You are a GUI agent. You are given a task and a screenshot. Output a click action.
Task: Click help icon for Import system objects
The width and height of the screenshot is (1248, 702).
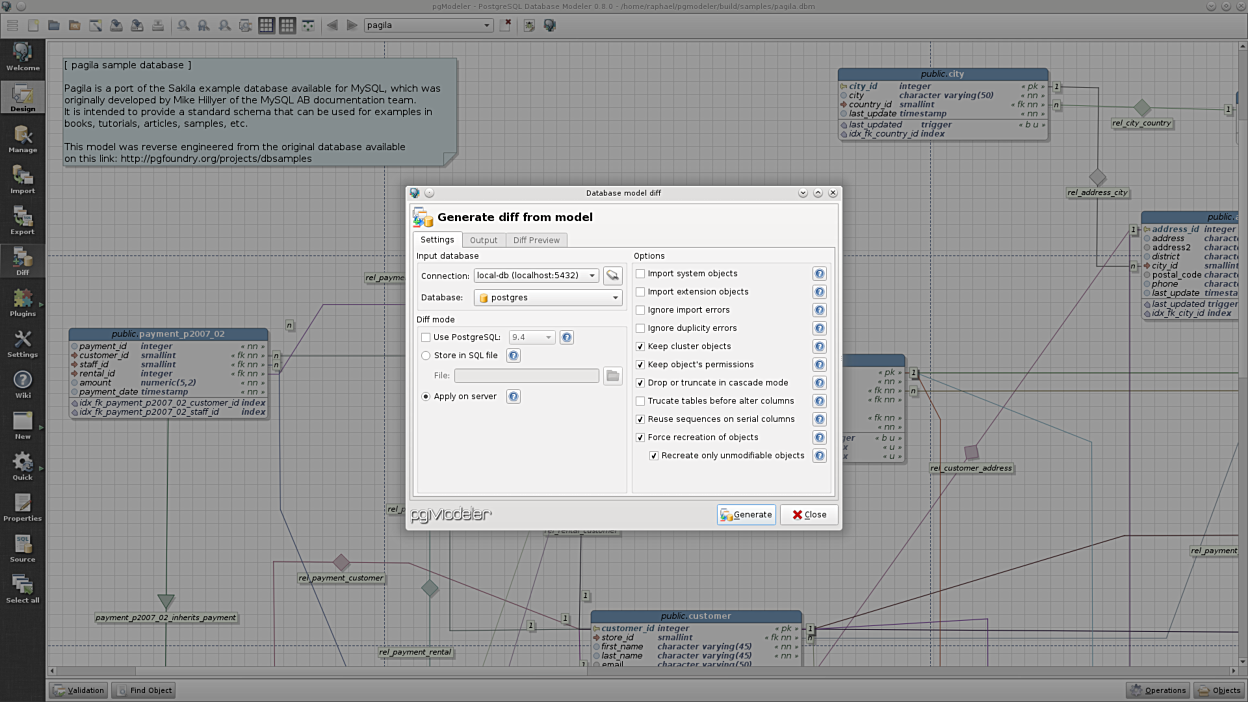(x=819, y=274)
